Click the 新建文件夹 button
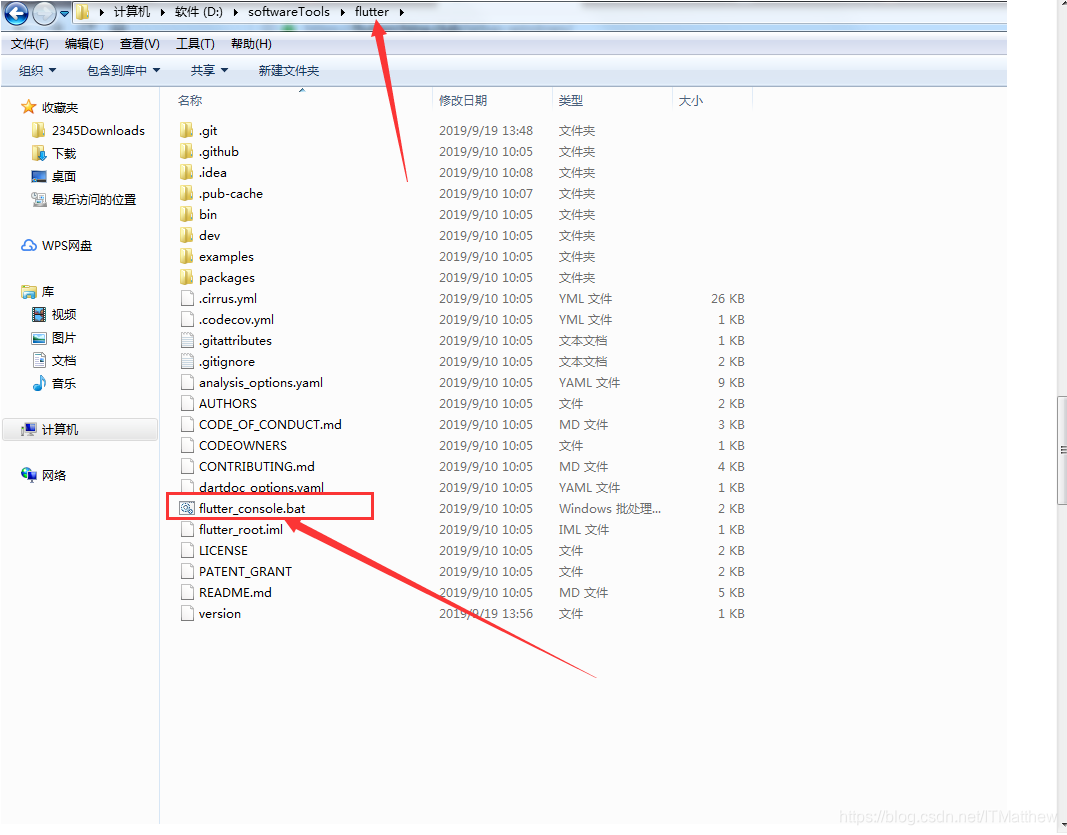 [289, 71]
